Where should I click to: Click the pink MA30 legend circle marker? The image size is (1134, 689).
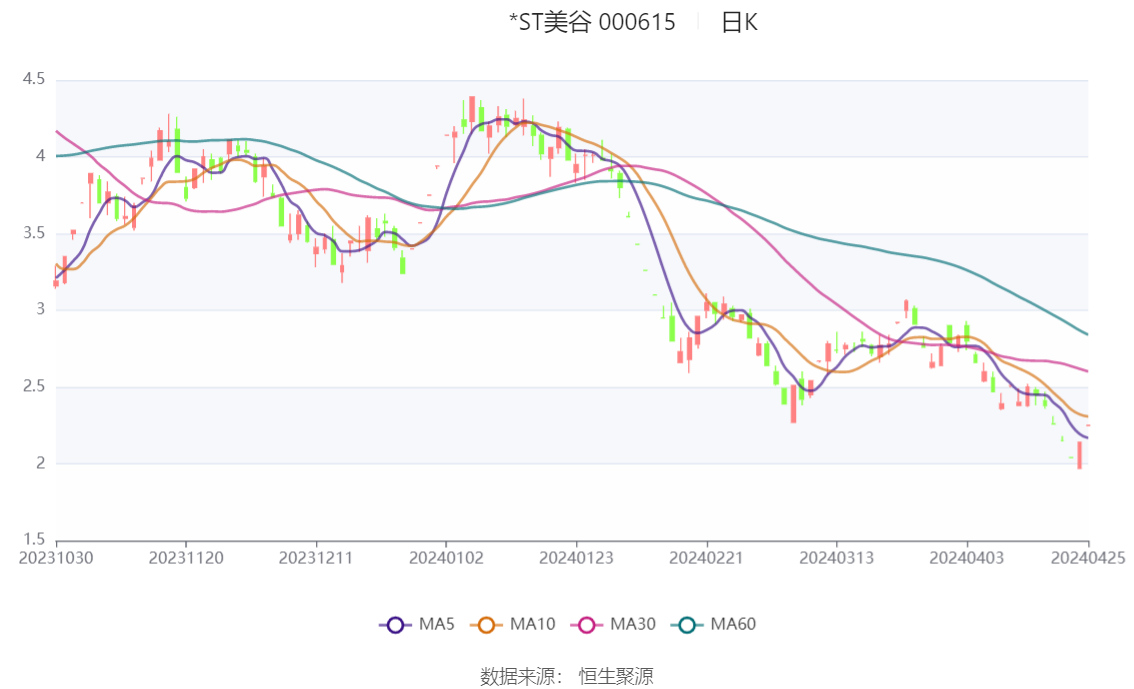click(x=587, y=625)
